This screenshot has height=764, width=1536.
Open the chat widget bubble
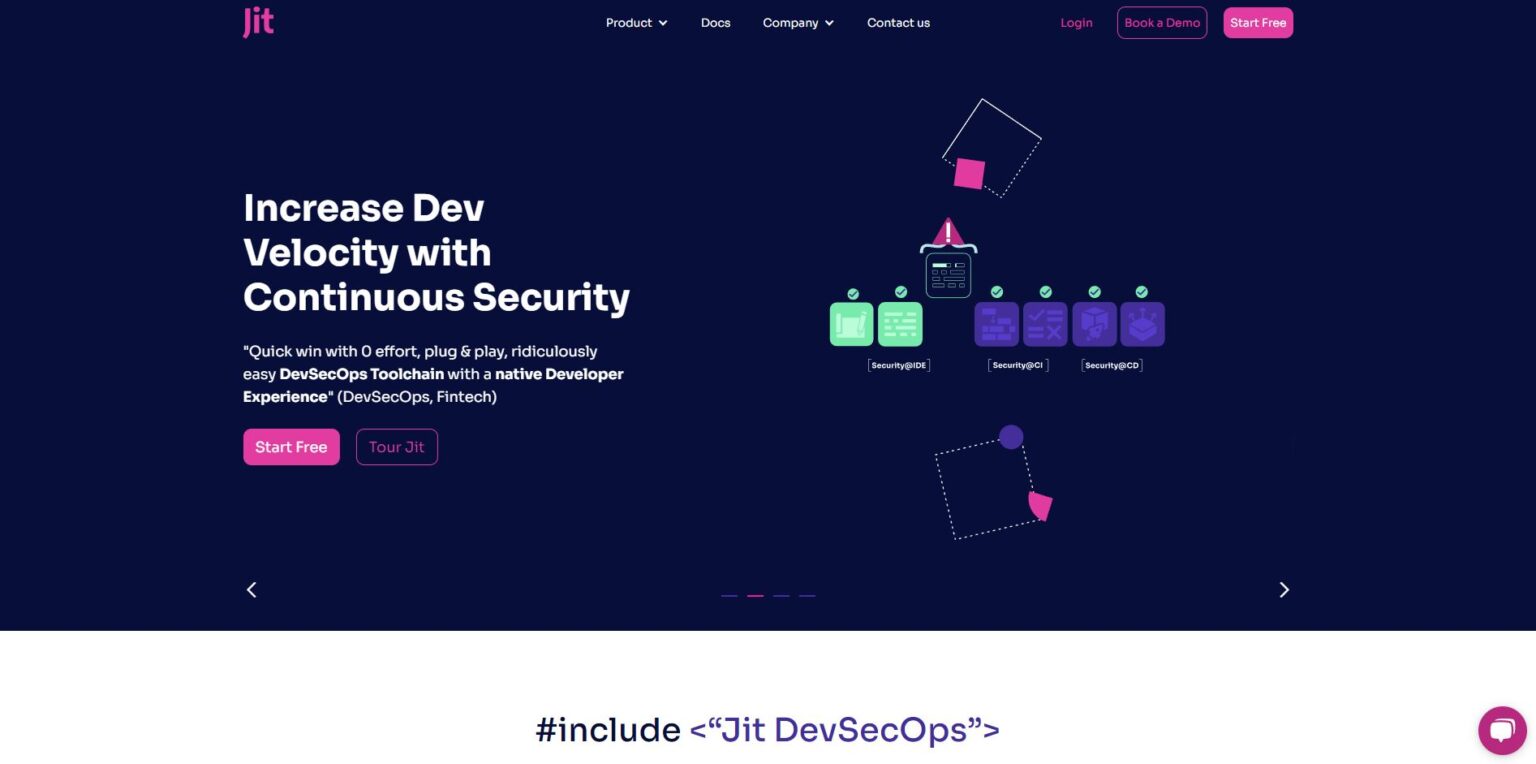click(x=1502, y=730)
